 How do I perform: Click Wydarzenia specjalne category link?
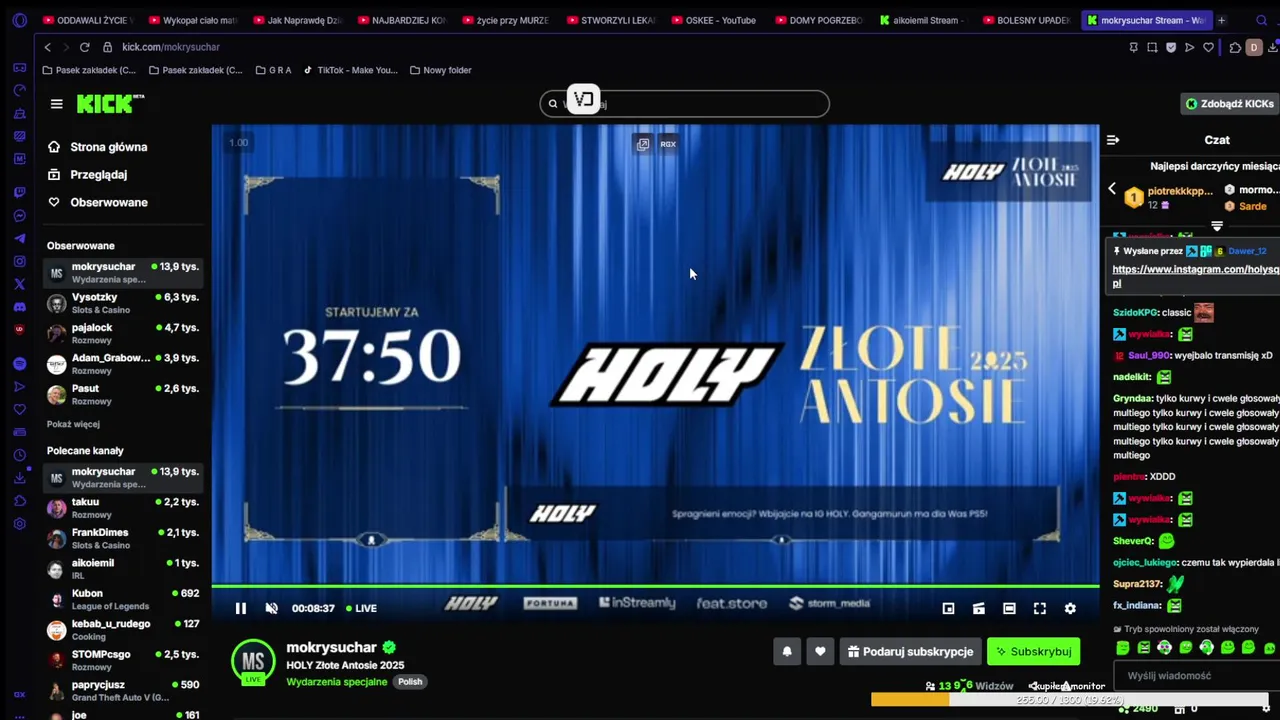click(x=336, y=682)
